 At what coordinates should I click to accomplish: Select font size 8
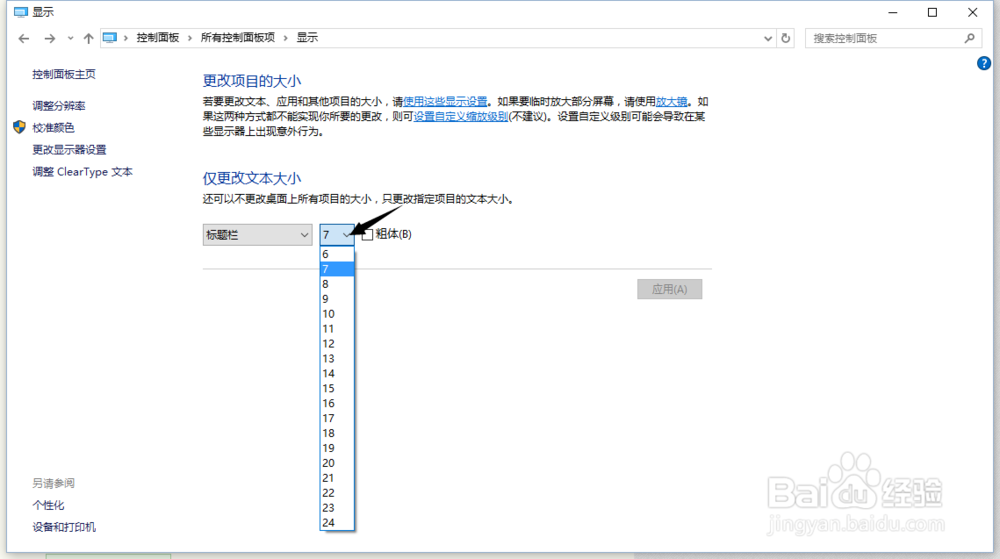pos(337,284)
